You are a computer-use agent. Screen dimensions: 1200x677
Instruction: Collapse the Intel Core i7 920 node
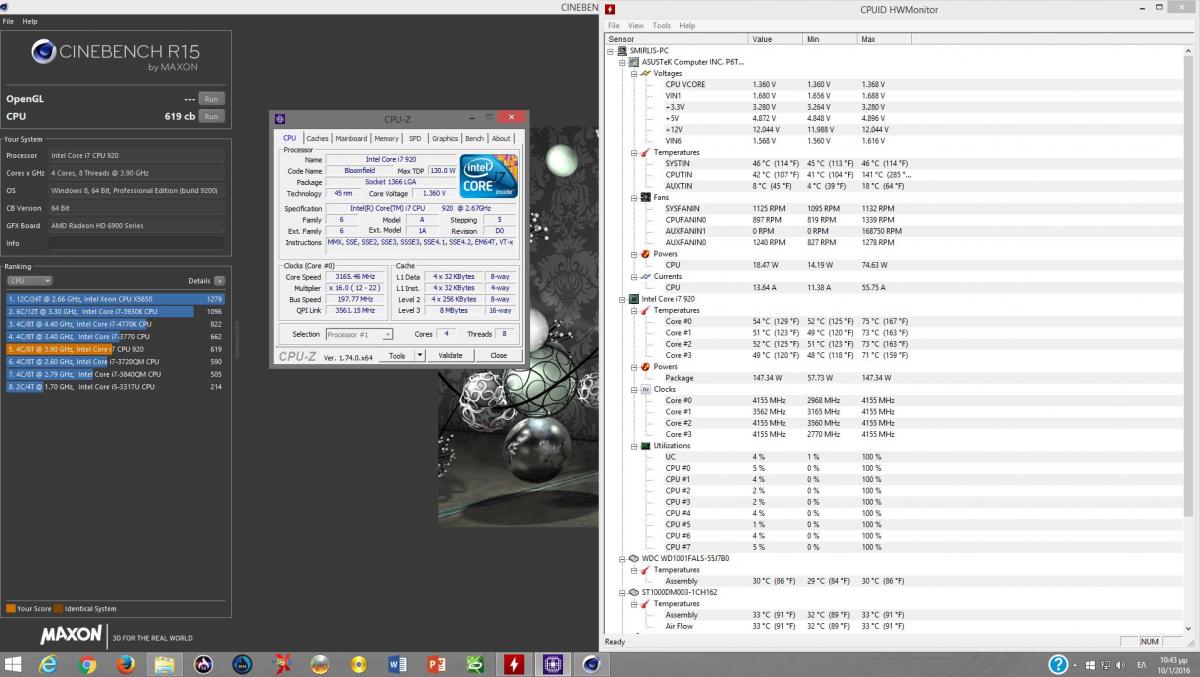[x=622, y=299]
